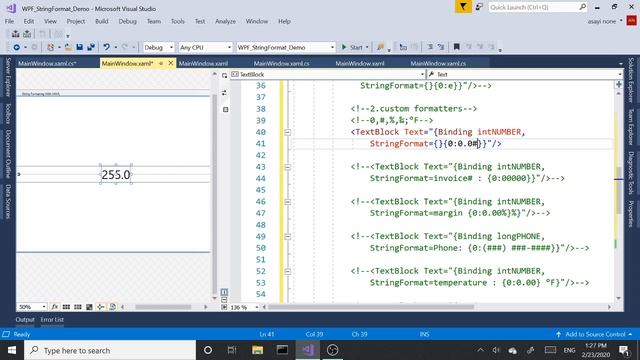
Task: Open the Text member dropdown
Action: pos(525,74)
